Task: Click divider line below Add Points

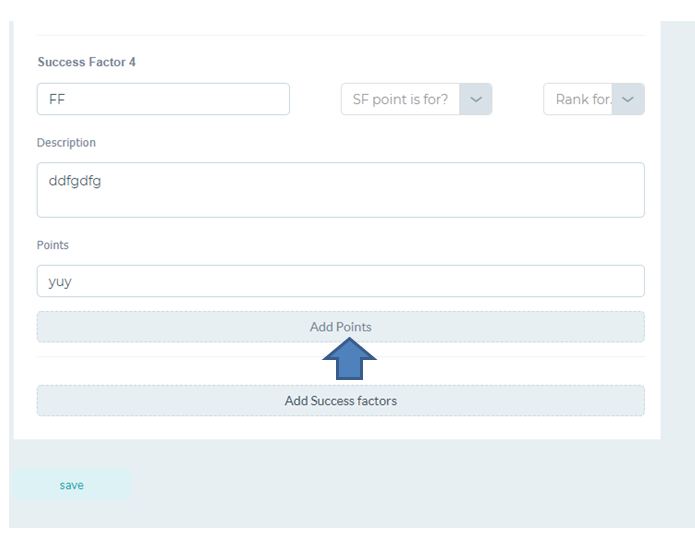Action: click(340, 356)
